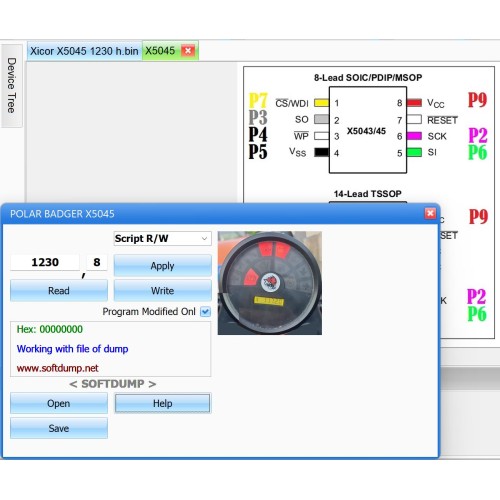Switch to the Xicor X5045 1230 h.bin tab

click(84, 51)
